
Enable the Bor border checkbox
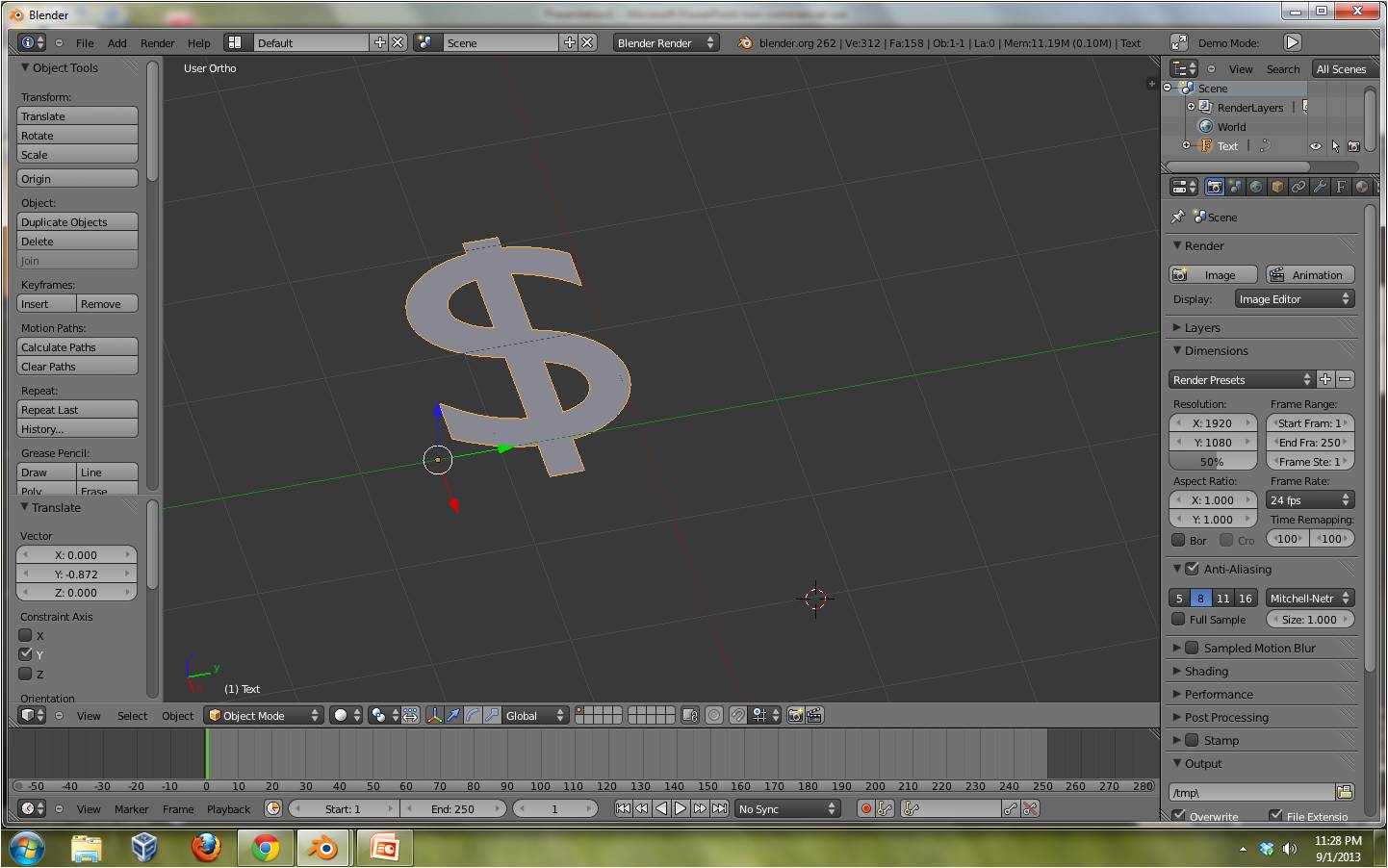(1178, 540)
